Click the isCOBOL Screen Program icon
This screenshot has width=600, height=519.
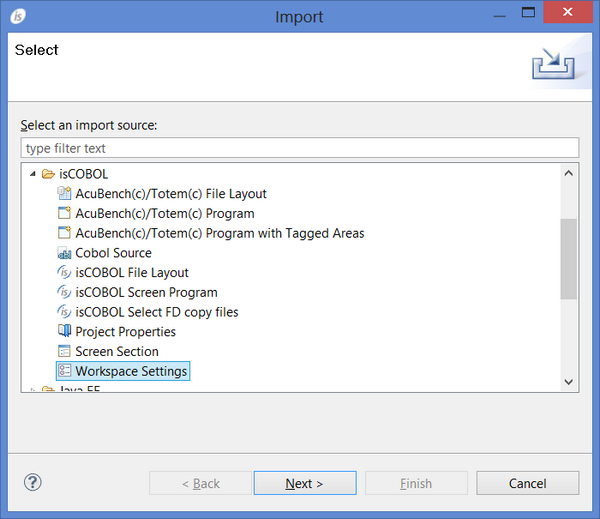(65, 292)
